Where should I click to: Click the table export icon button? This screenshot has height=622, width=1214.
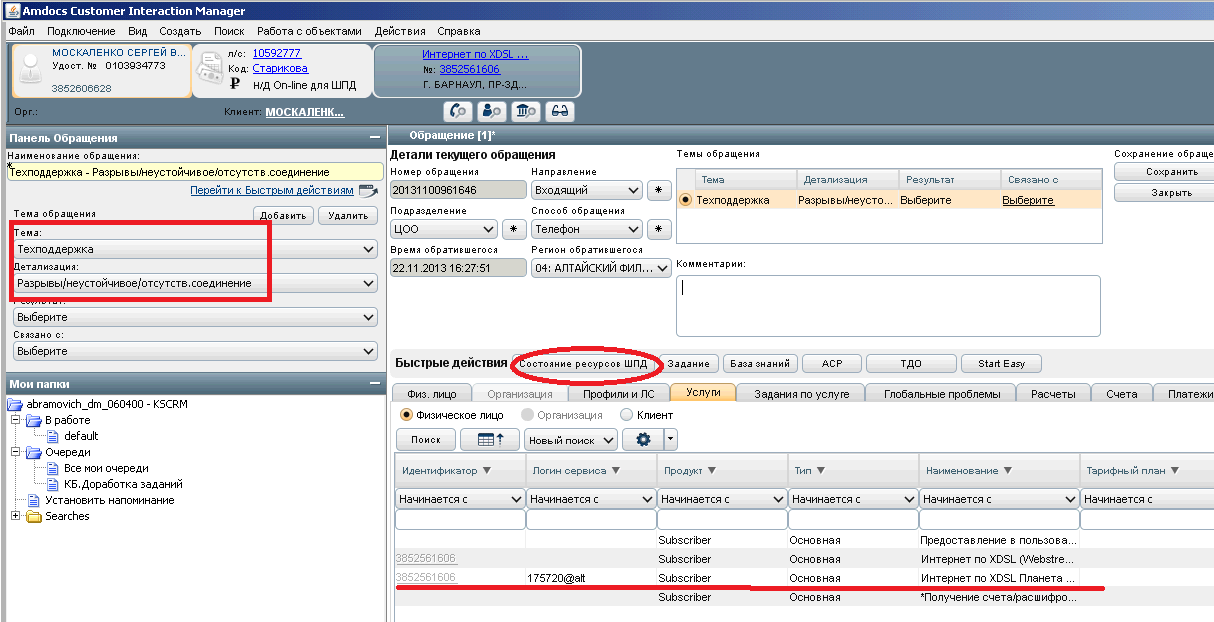coord(490,440)
